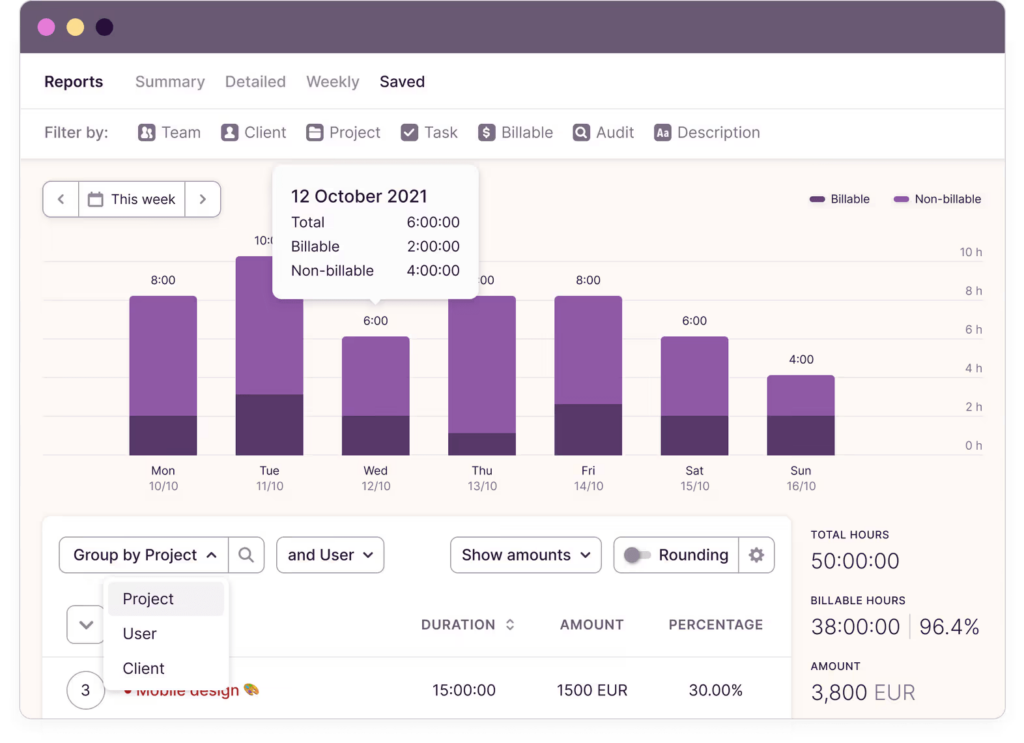Open the Audit filter

coord(603,132)
